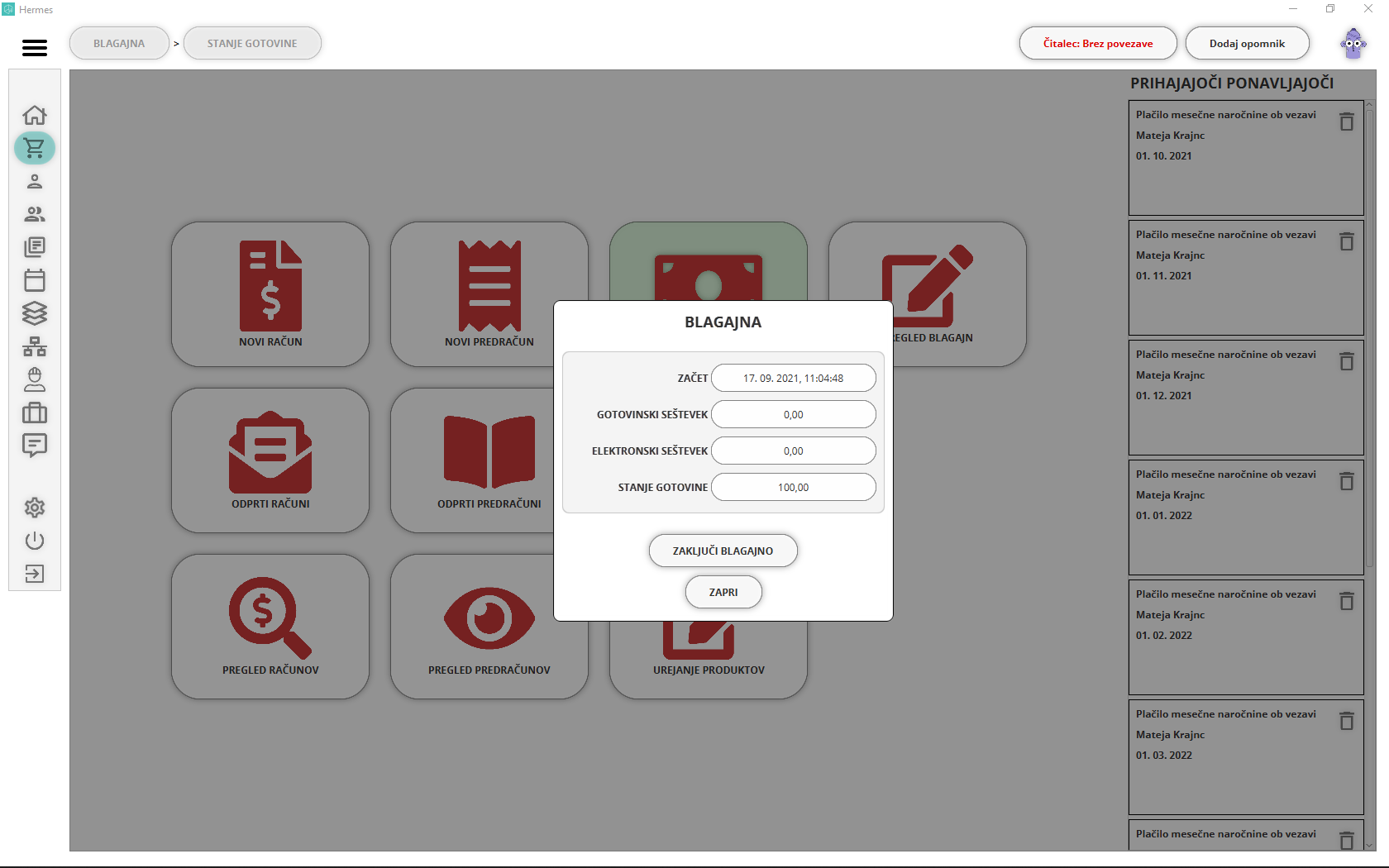Click the date 01. 02. 2022

(1164, 636)
